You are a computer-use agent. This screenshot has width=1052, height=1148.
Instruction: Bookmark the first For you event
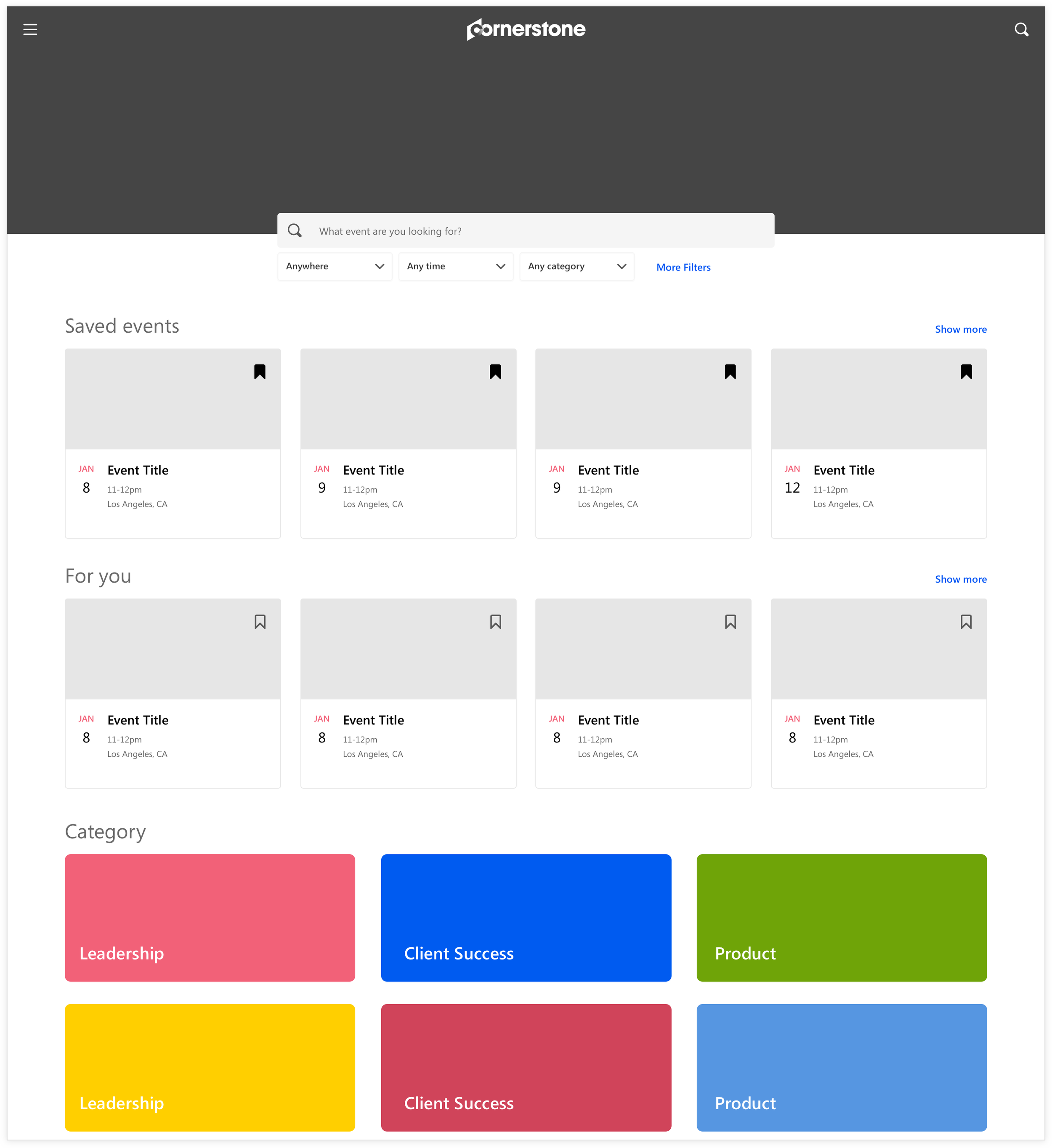tap(260, 622)
